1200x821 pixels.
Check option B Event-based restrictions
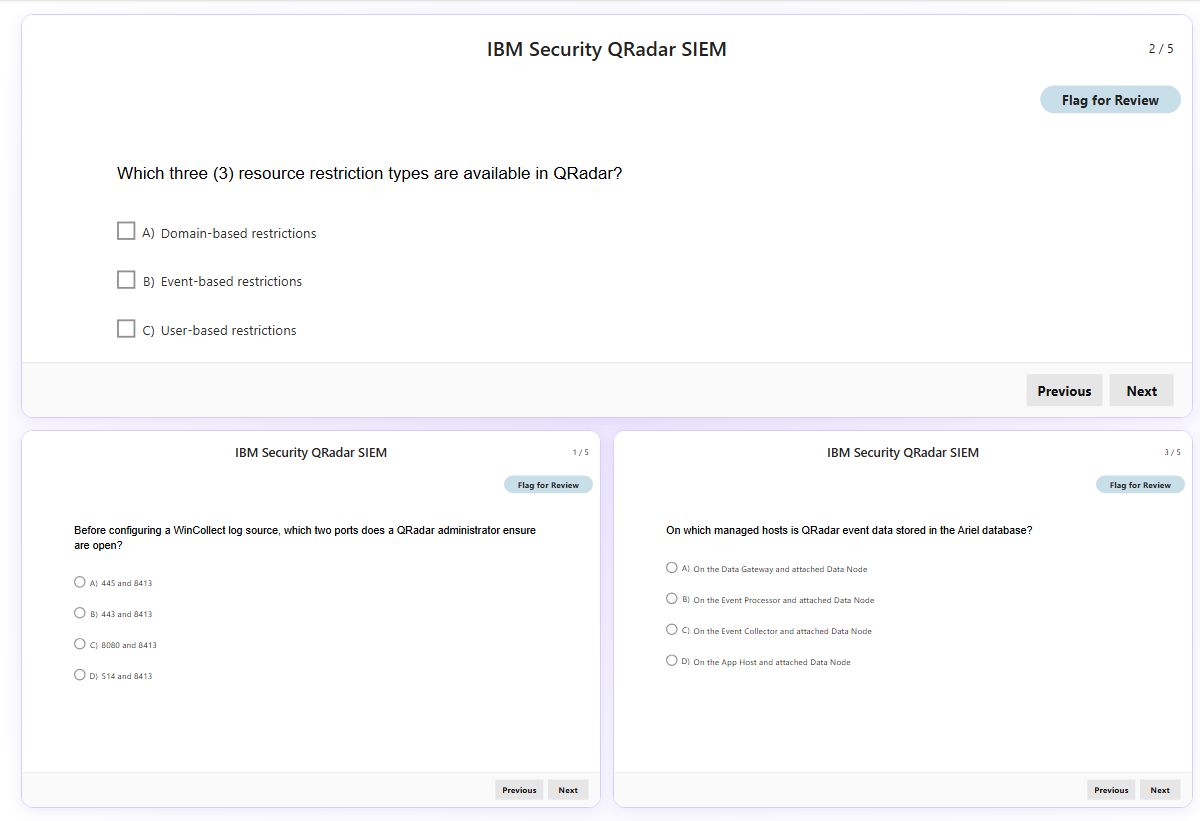126,280
